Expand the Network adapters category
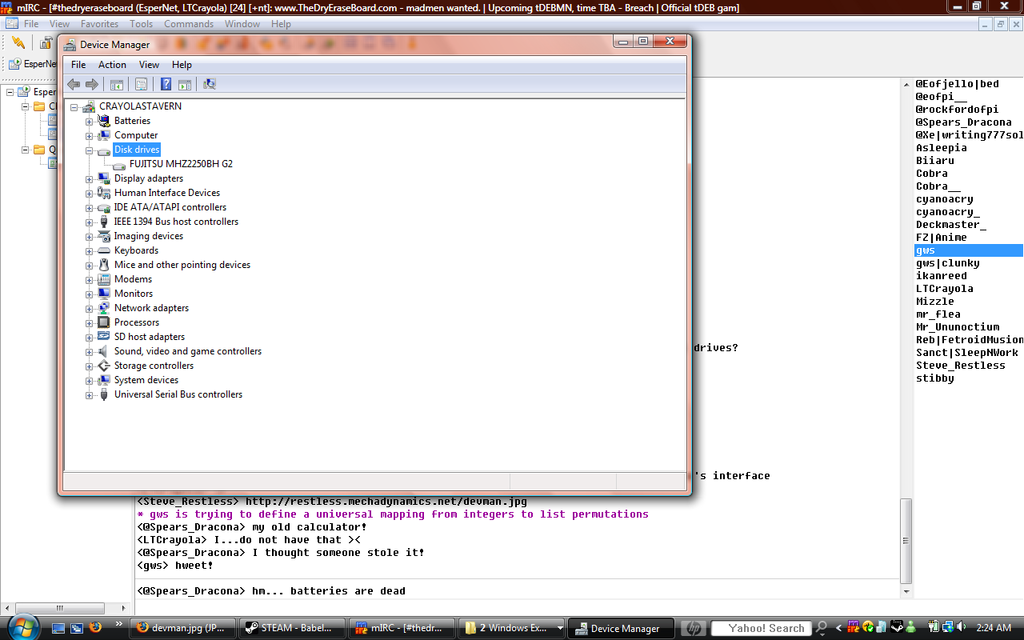This screenshot has width=1024, height=640. point(89,308)
